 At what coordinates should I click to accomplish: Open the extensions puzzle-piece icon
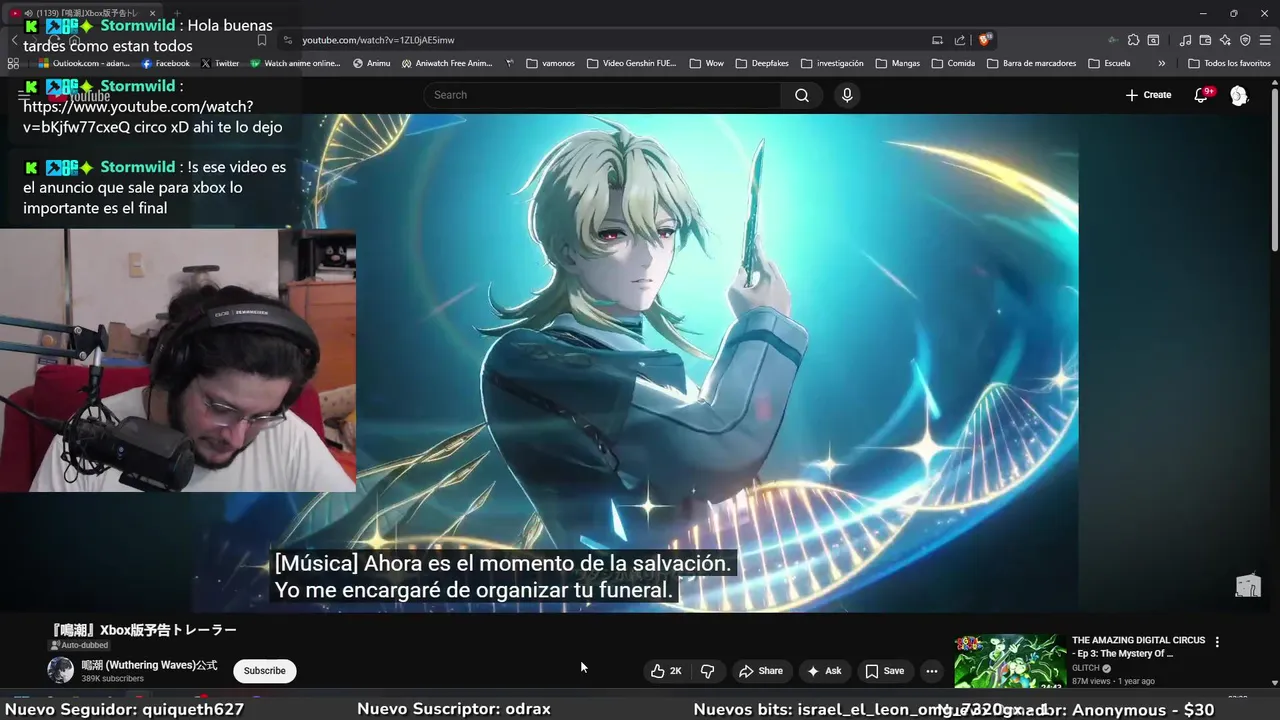(1133, 40)
